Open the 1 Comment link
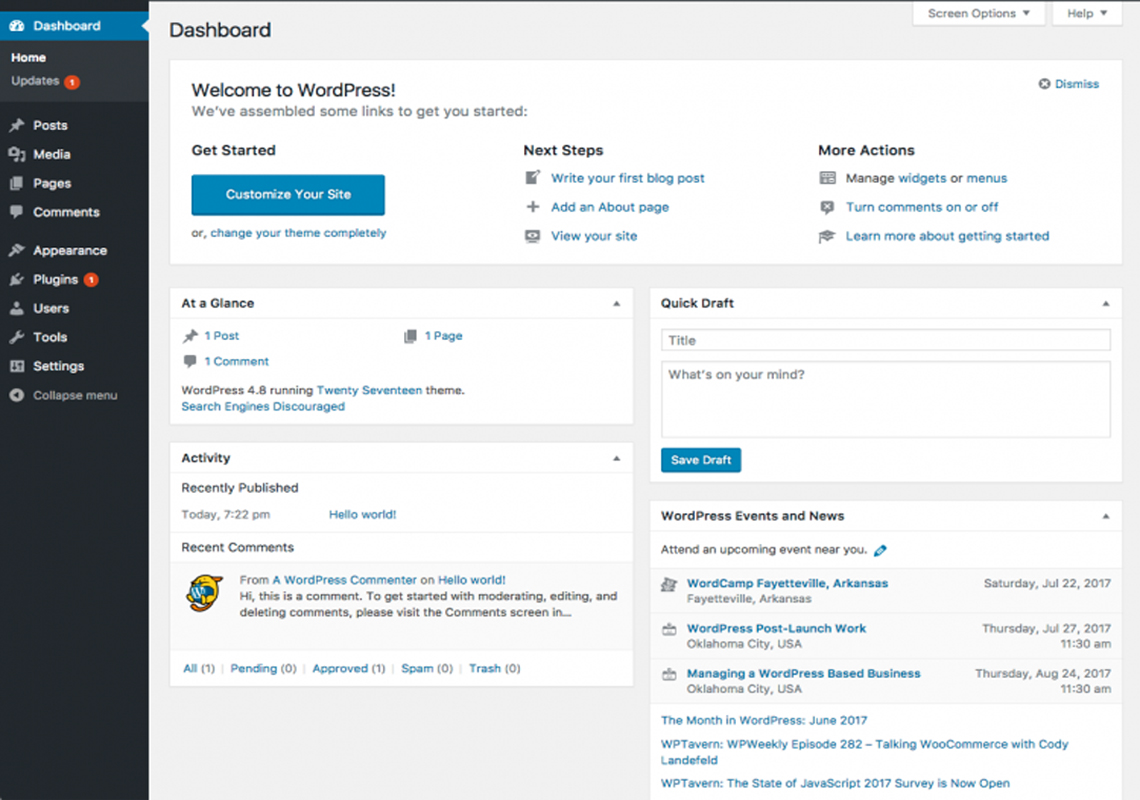This screenshot has height=800, width=1140. point(236,361)
